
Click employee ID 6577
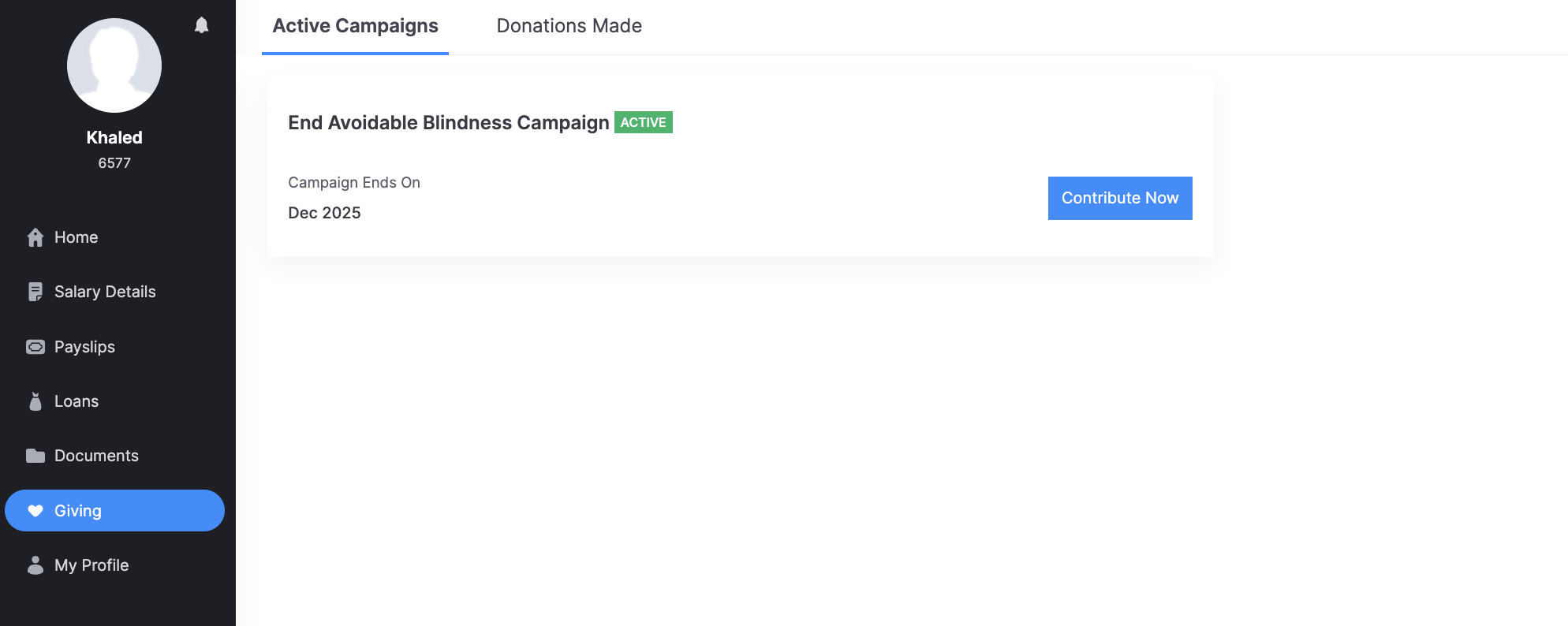pos(114,163)
